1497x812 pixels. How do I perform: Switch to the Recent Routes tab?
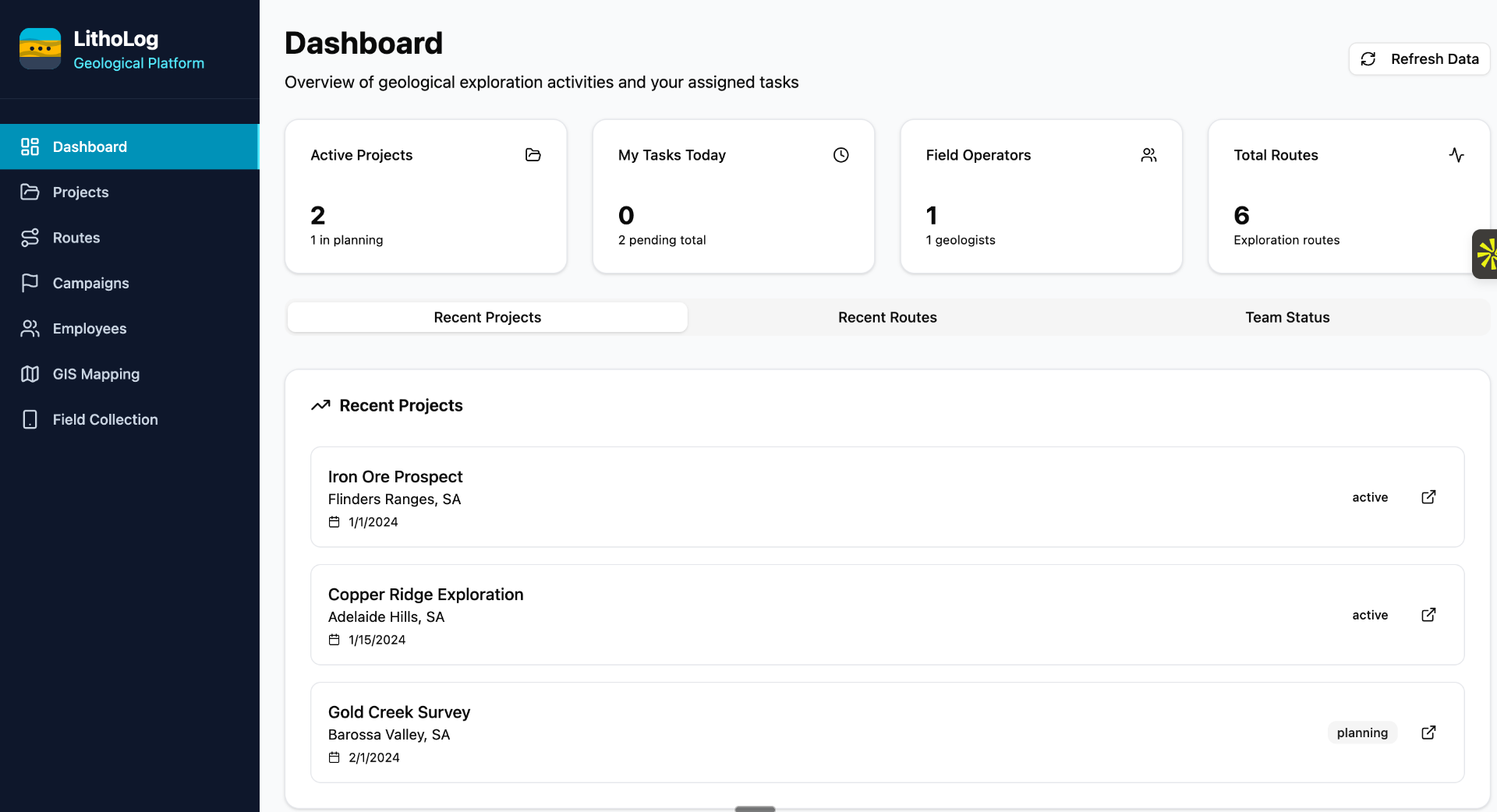(887, 317)
